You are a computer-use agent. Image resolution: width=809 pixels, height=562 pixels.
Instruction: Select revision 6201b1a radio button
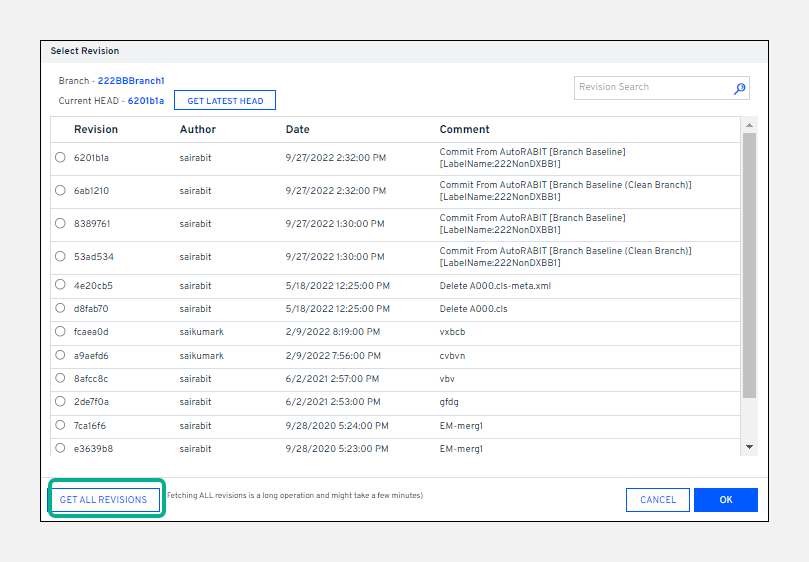[x=60, y=157]
